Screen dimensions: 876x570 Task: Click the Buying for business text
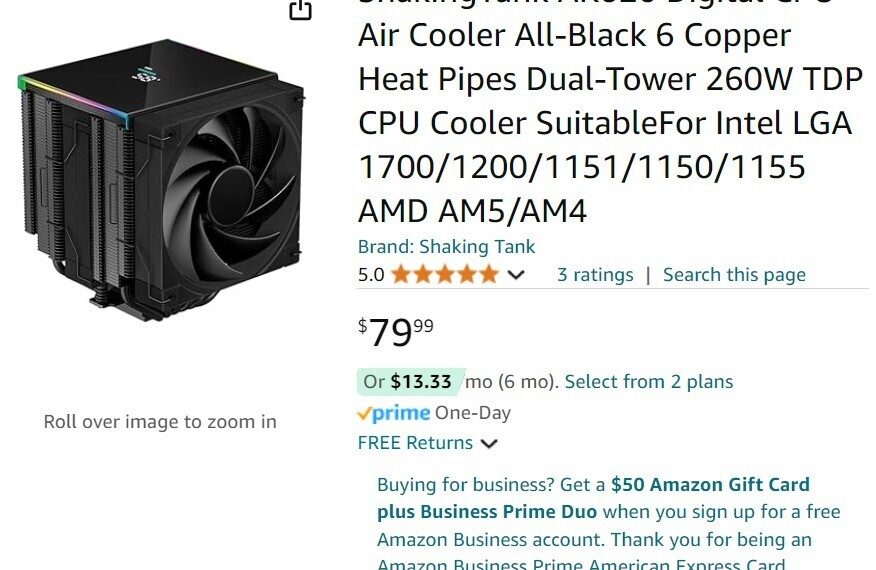pyautogui.click(x=465, y=484)
